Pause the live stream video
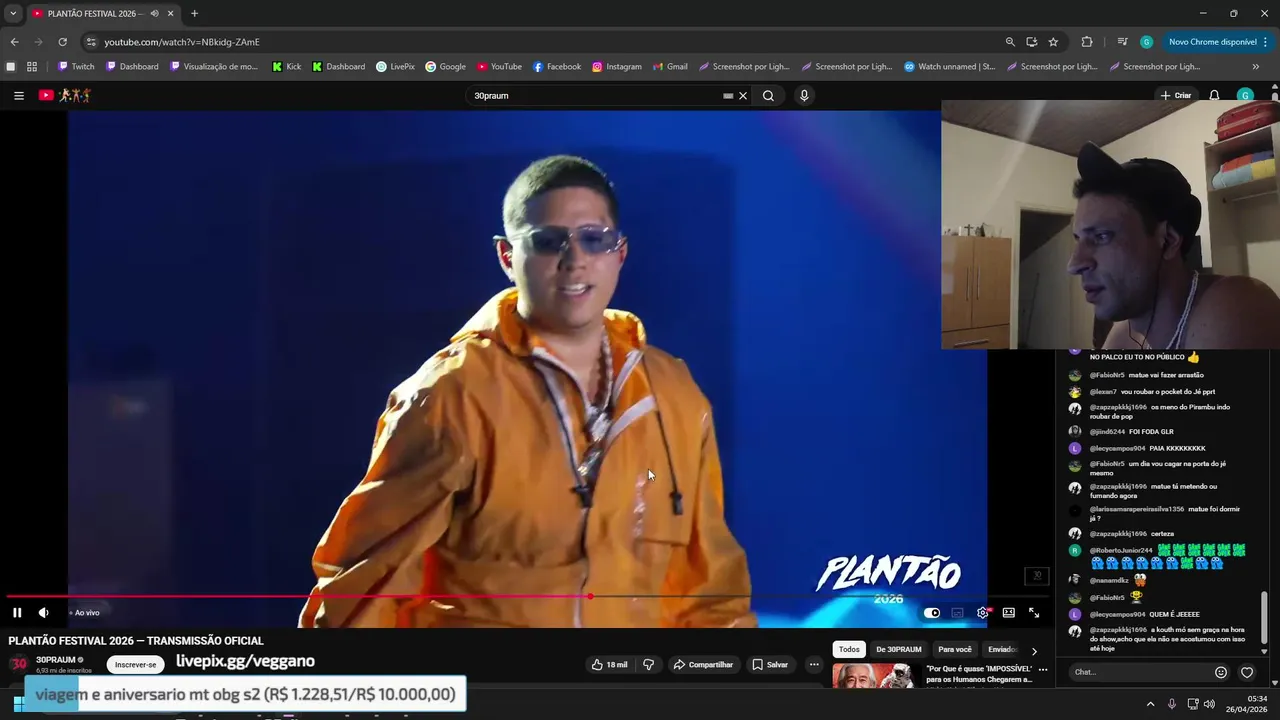 (17, 613)
